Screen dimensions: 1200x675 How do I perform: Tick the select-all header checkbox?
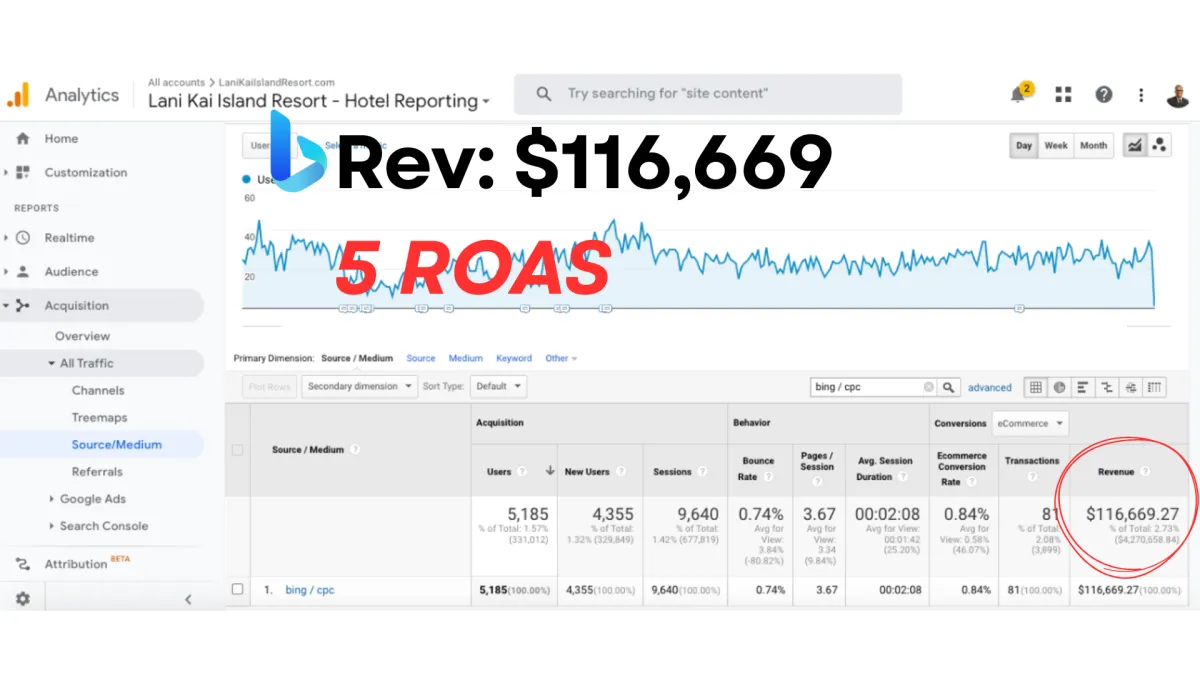point(237,450)
